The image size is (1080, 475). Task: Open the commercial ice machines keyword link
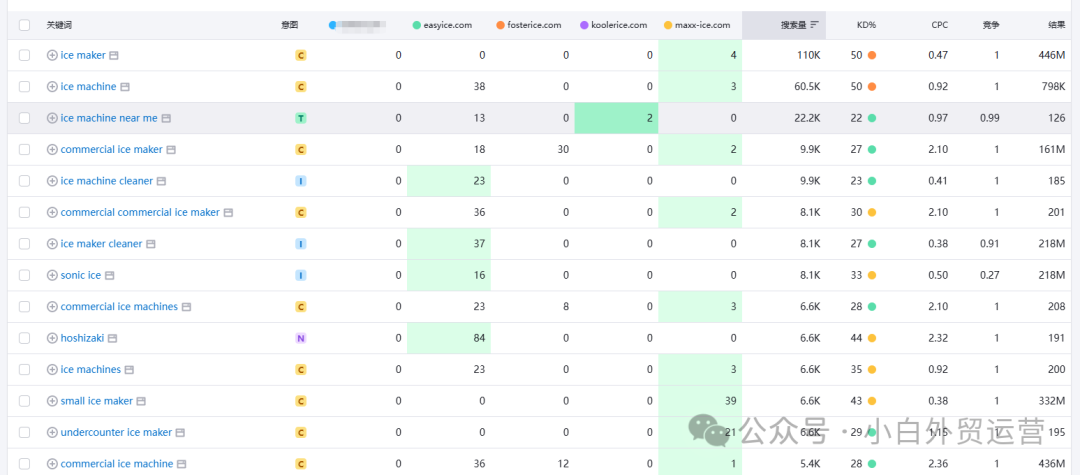(119, 307)
